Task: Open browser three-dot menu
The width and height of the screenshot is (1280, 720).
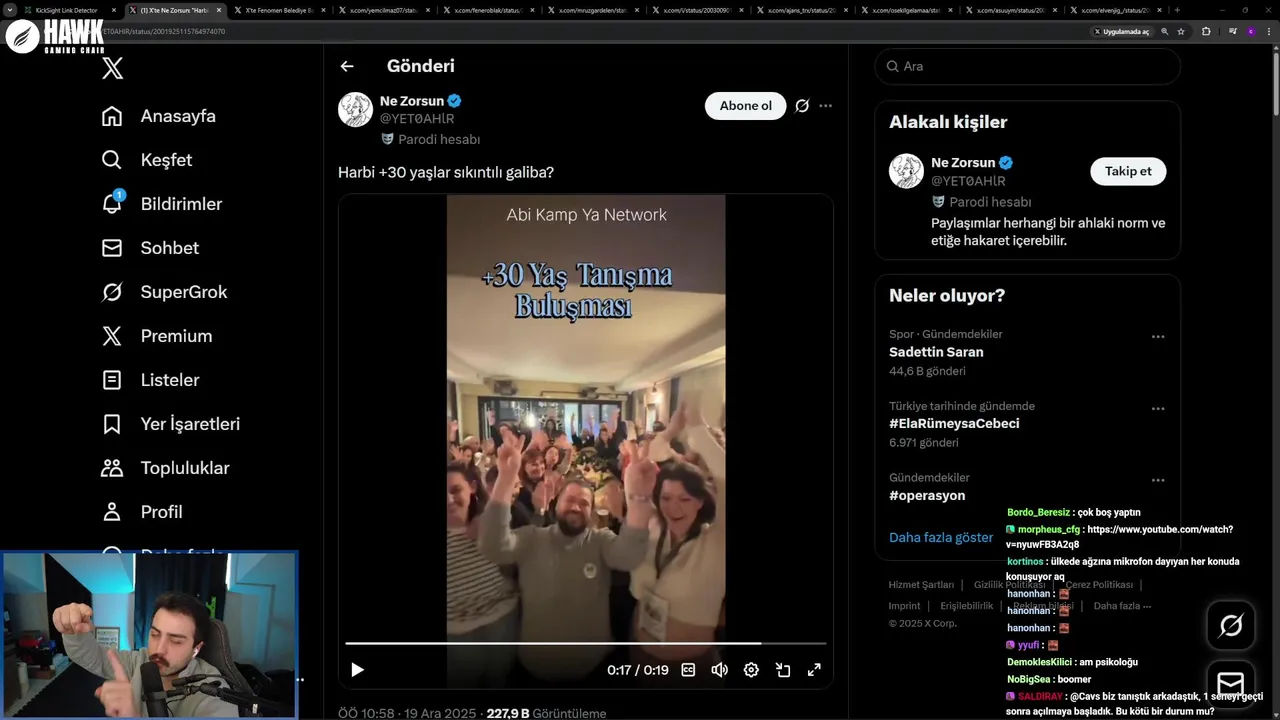Action: (1269, 32)
